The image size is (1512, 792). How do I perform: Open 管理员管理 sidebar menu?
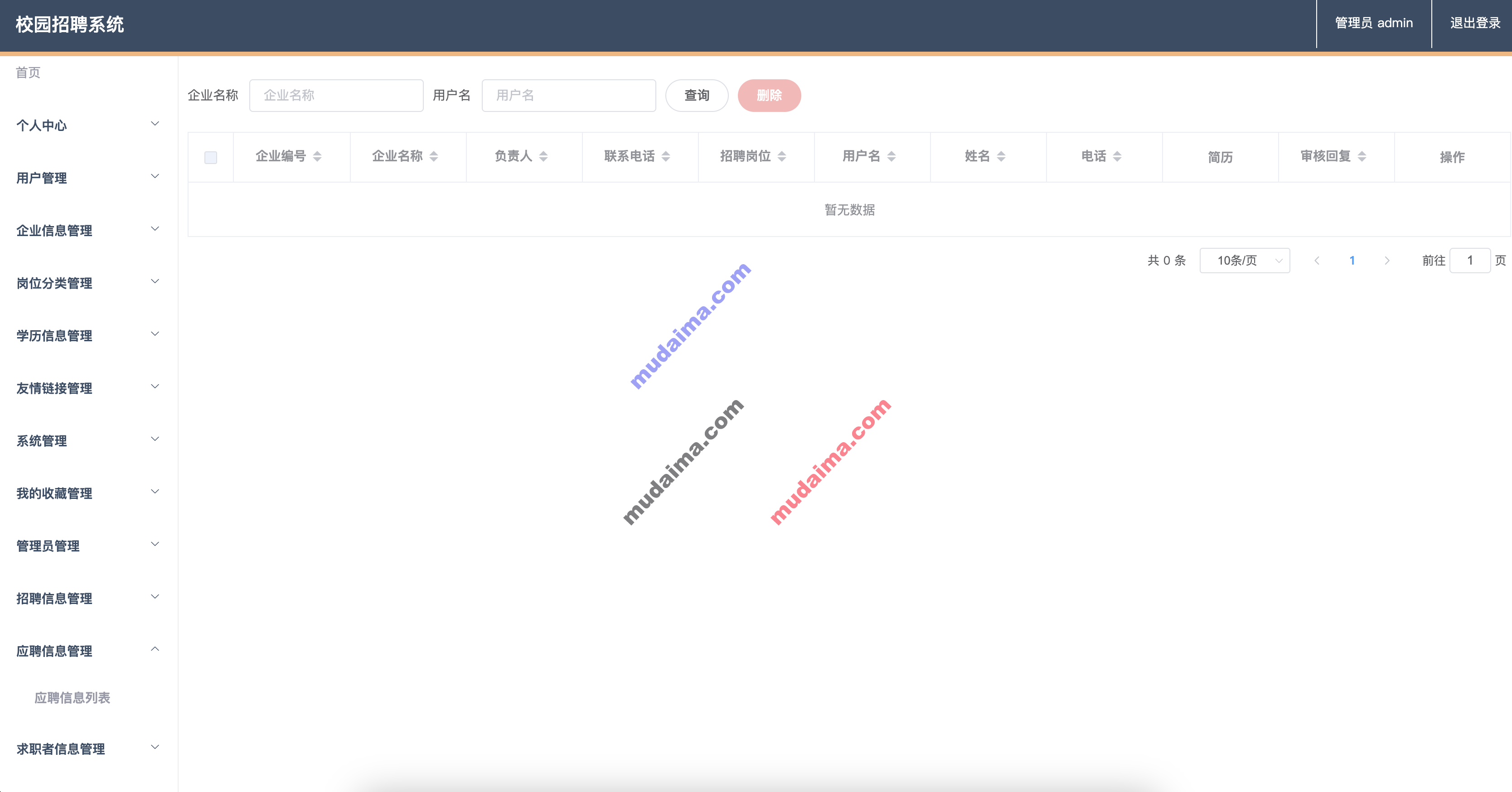89,546
